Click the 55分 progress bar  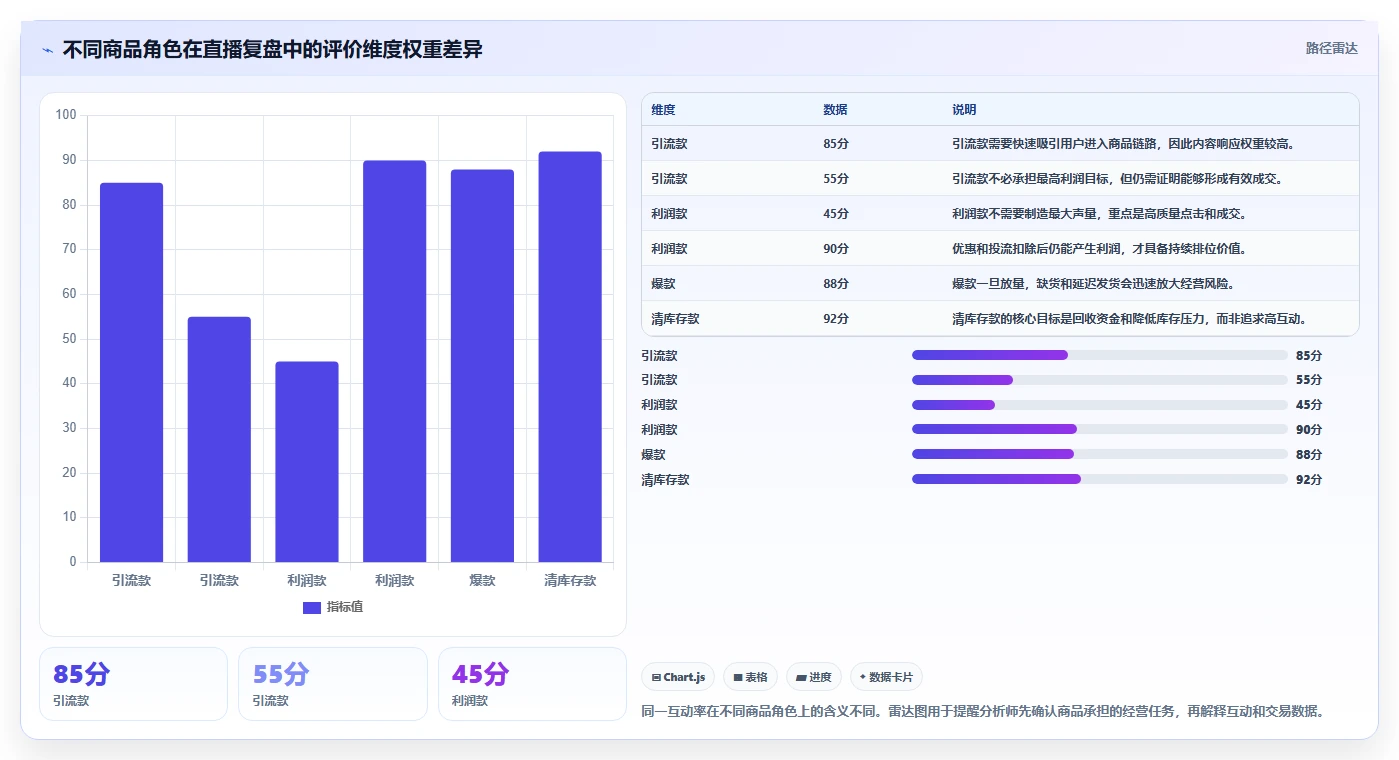point(1100,380)
